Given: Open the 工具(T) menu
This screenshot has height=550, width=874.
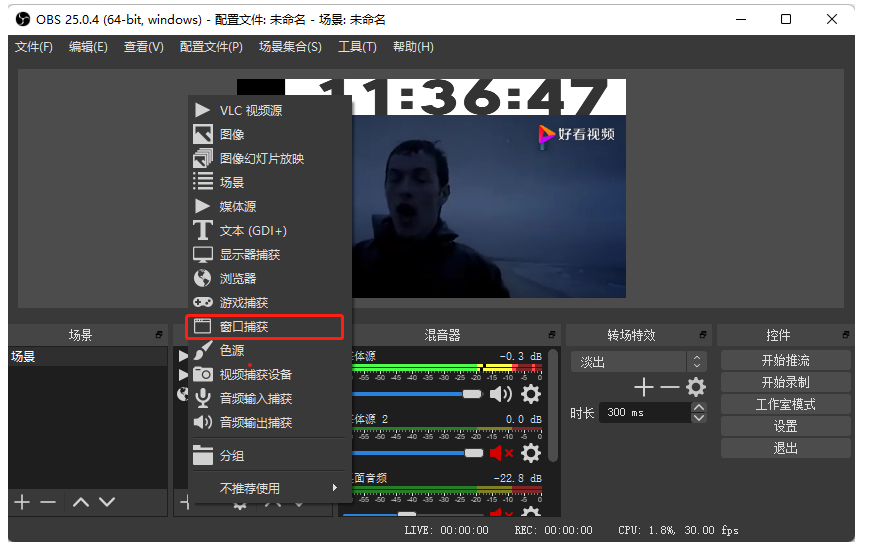Looking at the screenshot, I should 357,47.
